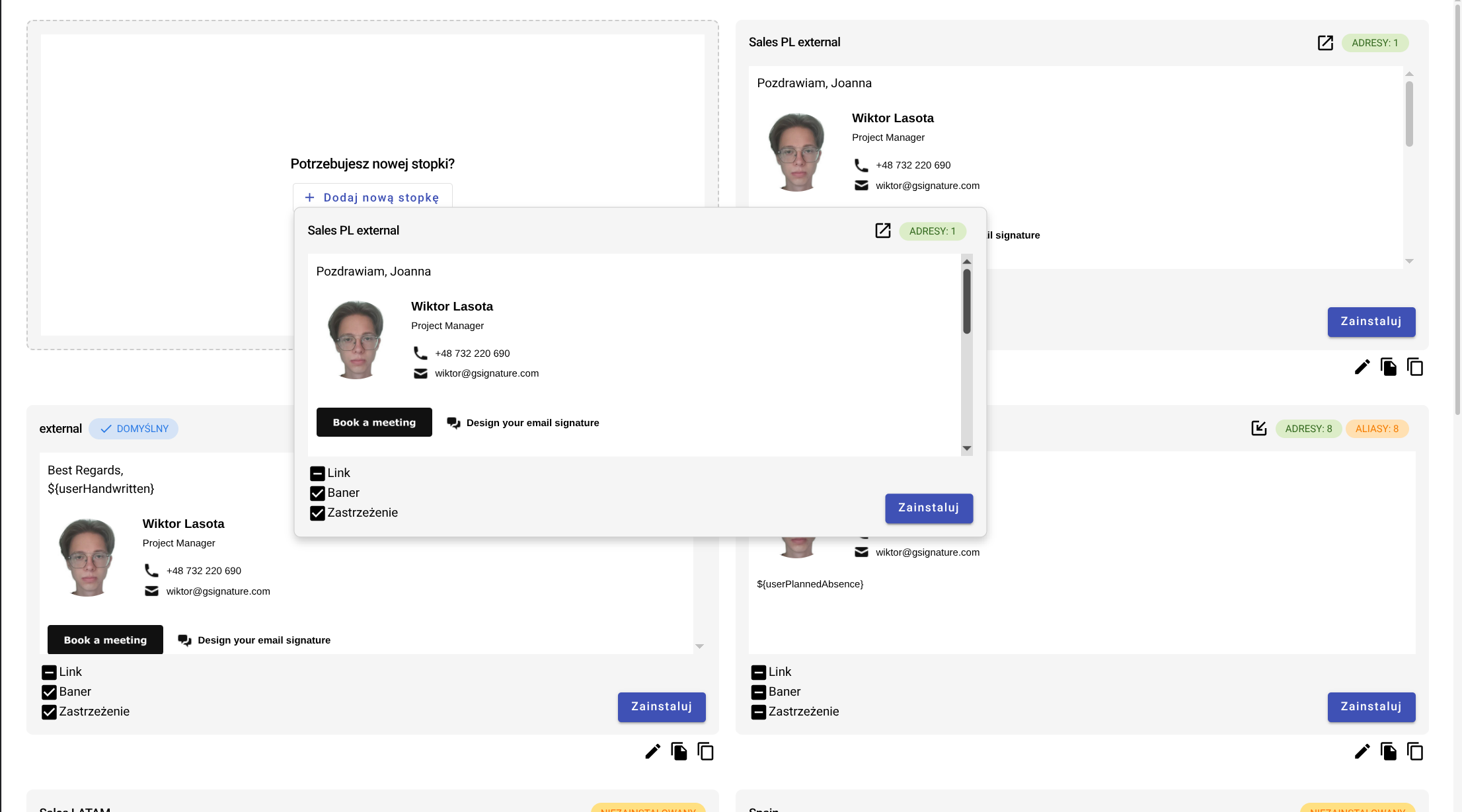Image resolution: width=1462 pixels, height=812 pixels.
Task: Toggle the Baner checkbox in the bottom-right card
Action: (759, 692)
